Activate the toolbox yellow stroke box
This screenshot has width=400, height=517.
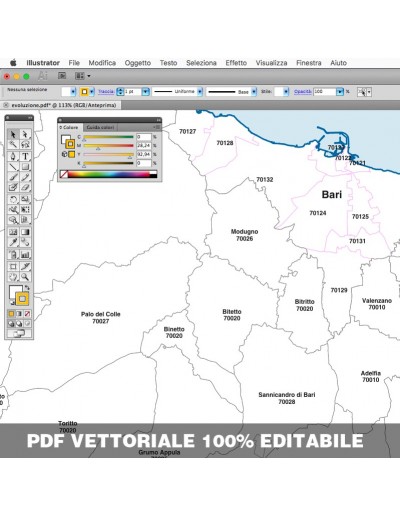pos(22,299)
